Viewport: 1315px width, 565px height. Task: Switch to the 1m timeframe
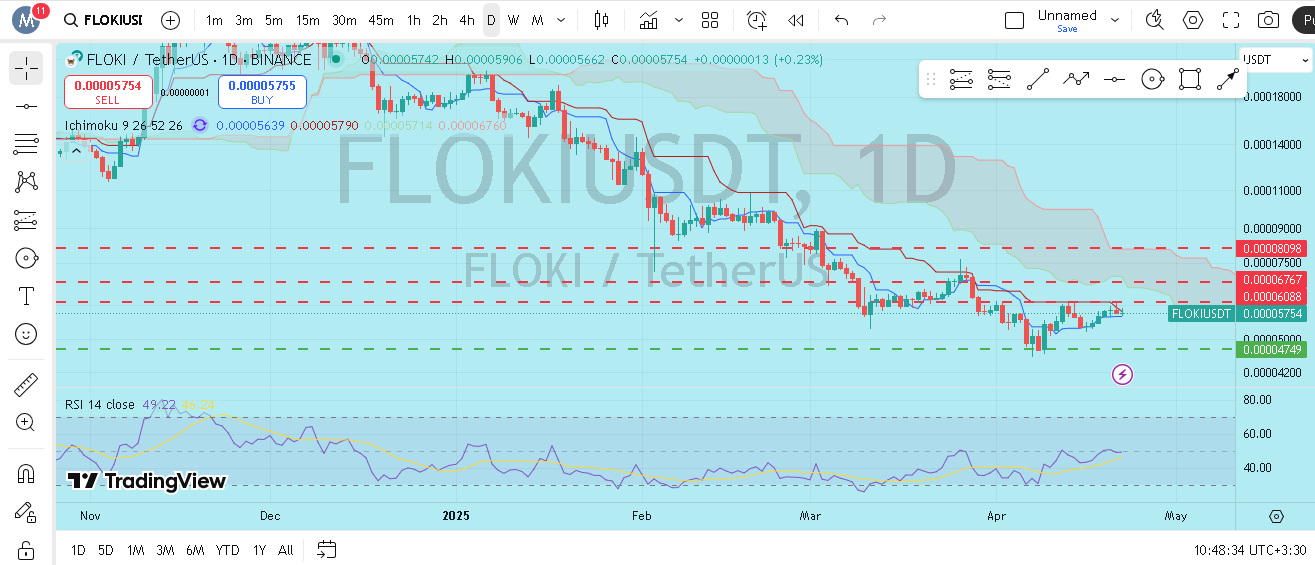(214, 20)
